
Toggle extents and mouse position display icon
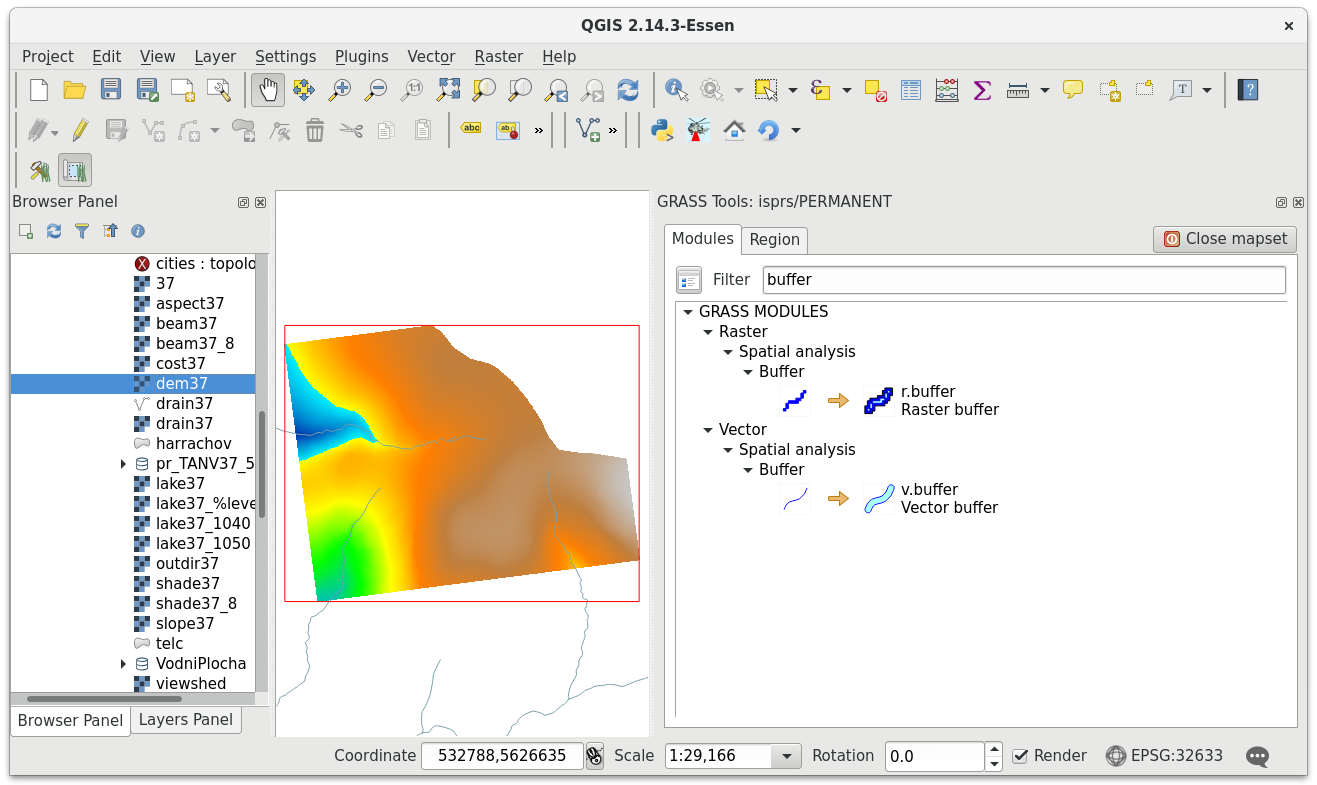(595, 756)
